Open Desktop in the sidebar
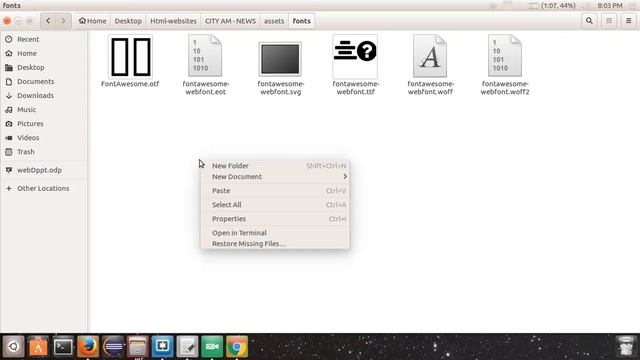The width and height of the screenshot is (640, 360). point(43,67)
